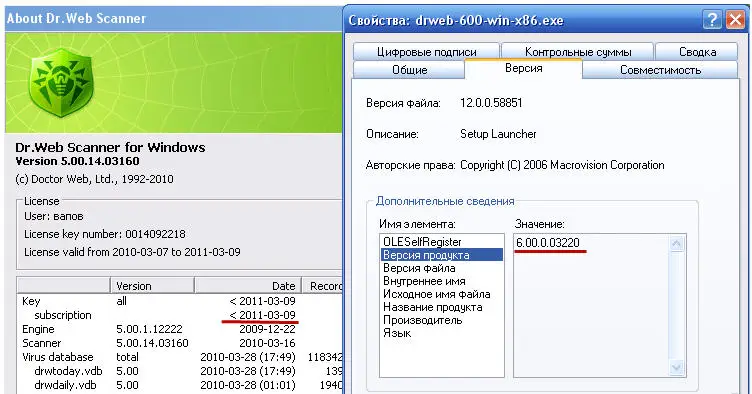Viewport: 752px width, 394px height.
Task: Close the drweb-600-win-x86.exe properties dialog
Action: click(x=735, y=20)
